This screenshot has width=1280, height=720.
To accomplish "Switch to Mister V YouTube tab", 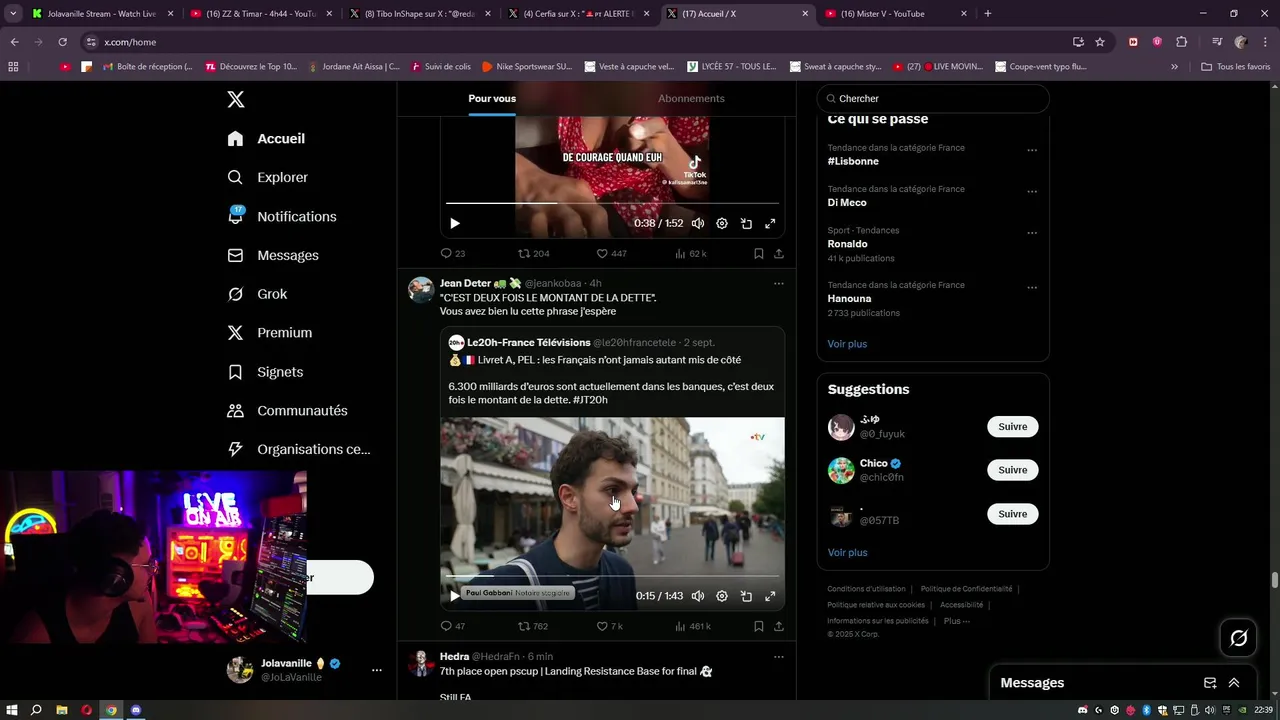I will click(x=896, y=14).
